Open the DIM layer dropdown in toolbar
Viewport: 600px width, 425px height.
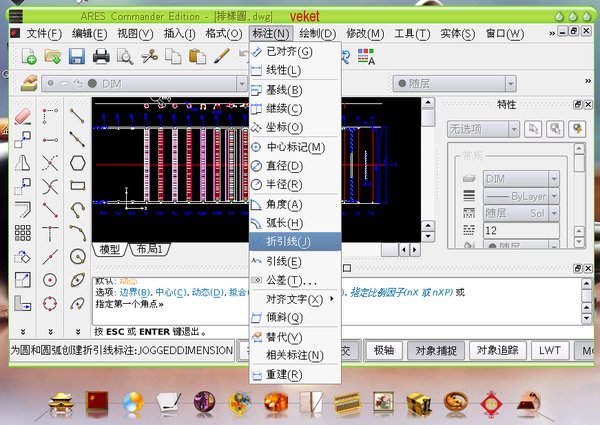click(160, 83)
